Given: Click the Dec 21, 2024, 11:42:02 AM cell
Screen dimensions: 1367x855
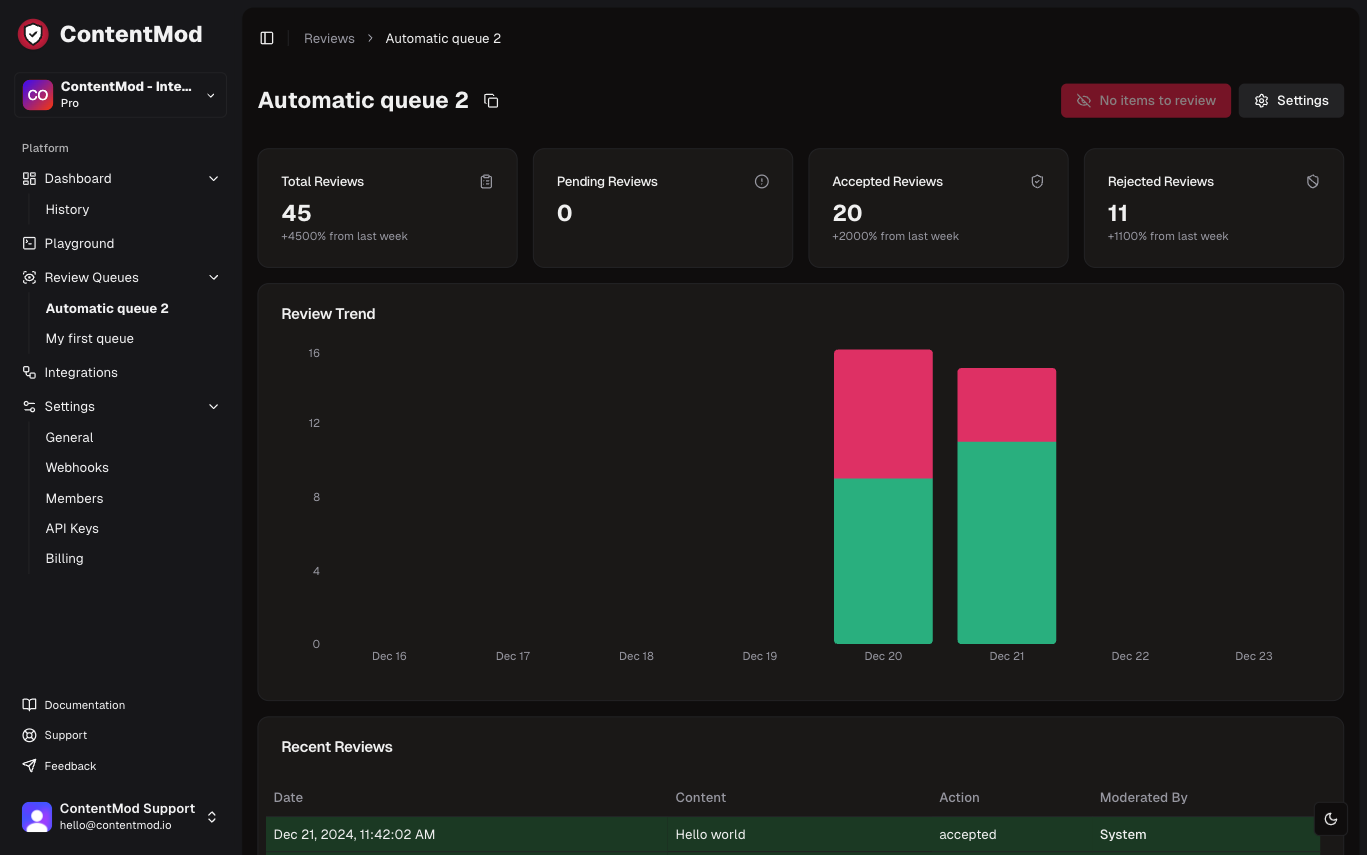Looking at the screenshot, I should pos(354,834).
